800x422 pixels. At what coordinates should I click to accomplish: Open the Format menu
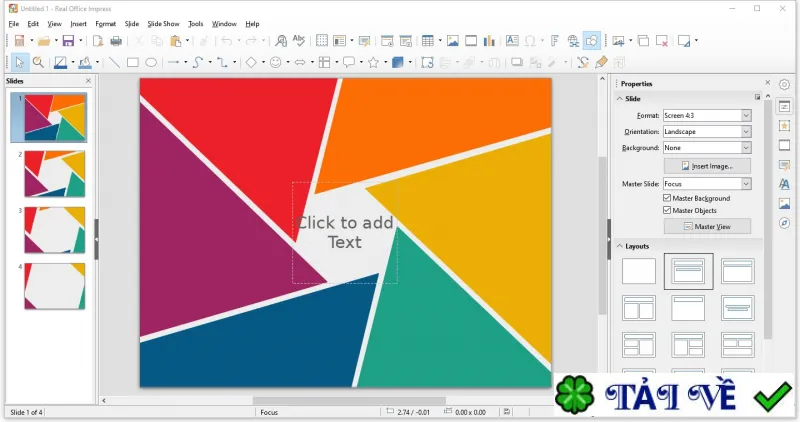106,24
